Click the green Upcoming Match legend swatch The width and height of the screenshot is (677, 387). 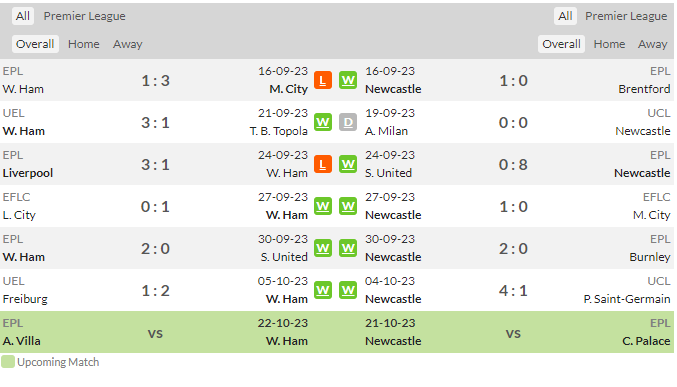click(x=8, y=362)
